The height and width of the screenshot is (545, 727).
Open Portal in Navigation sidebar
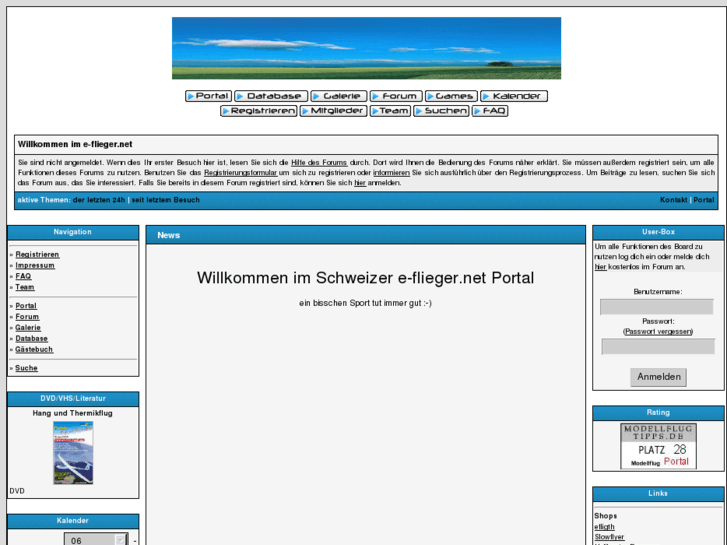point(26,306)
